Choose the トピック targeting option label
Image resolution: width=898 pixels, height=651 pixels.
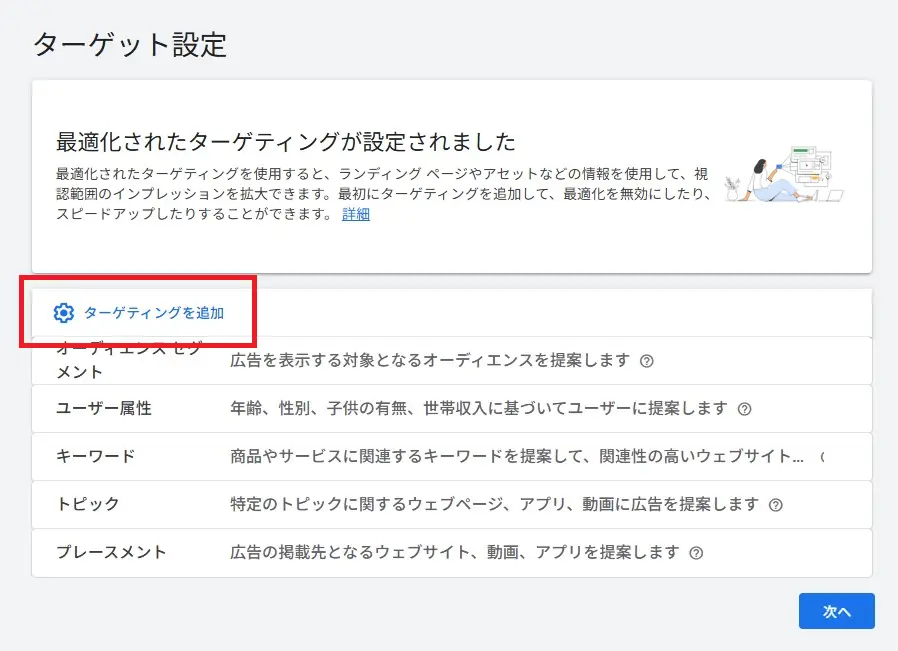90,505
